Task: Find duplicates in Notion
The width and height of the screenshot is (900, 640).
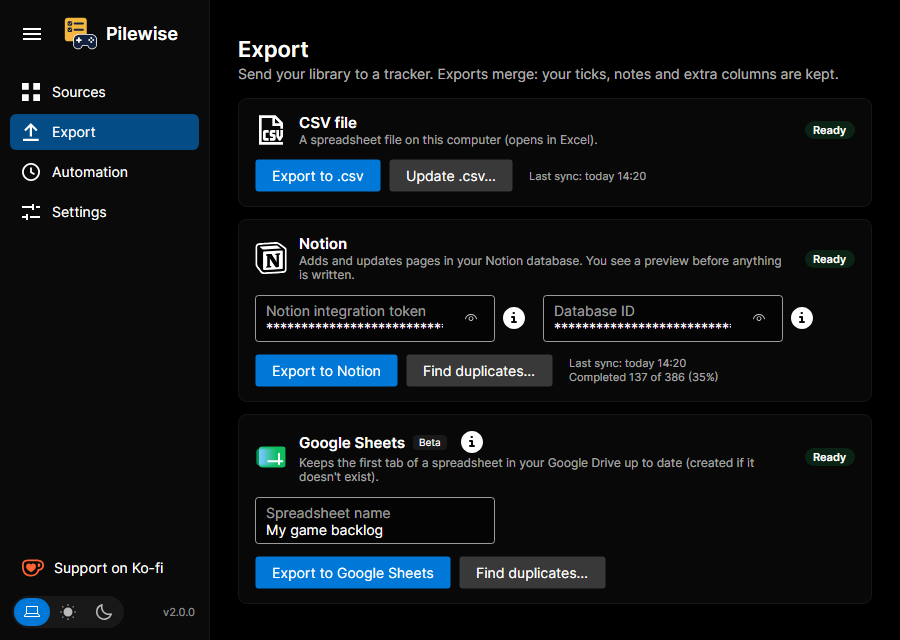Action: (x=479, y=371)
